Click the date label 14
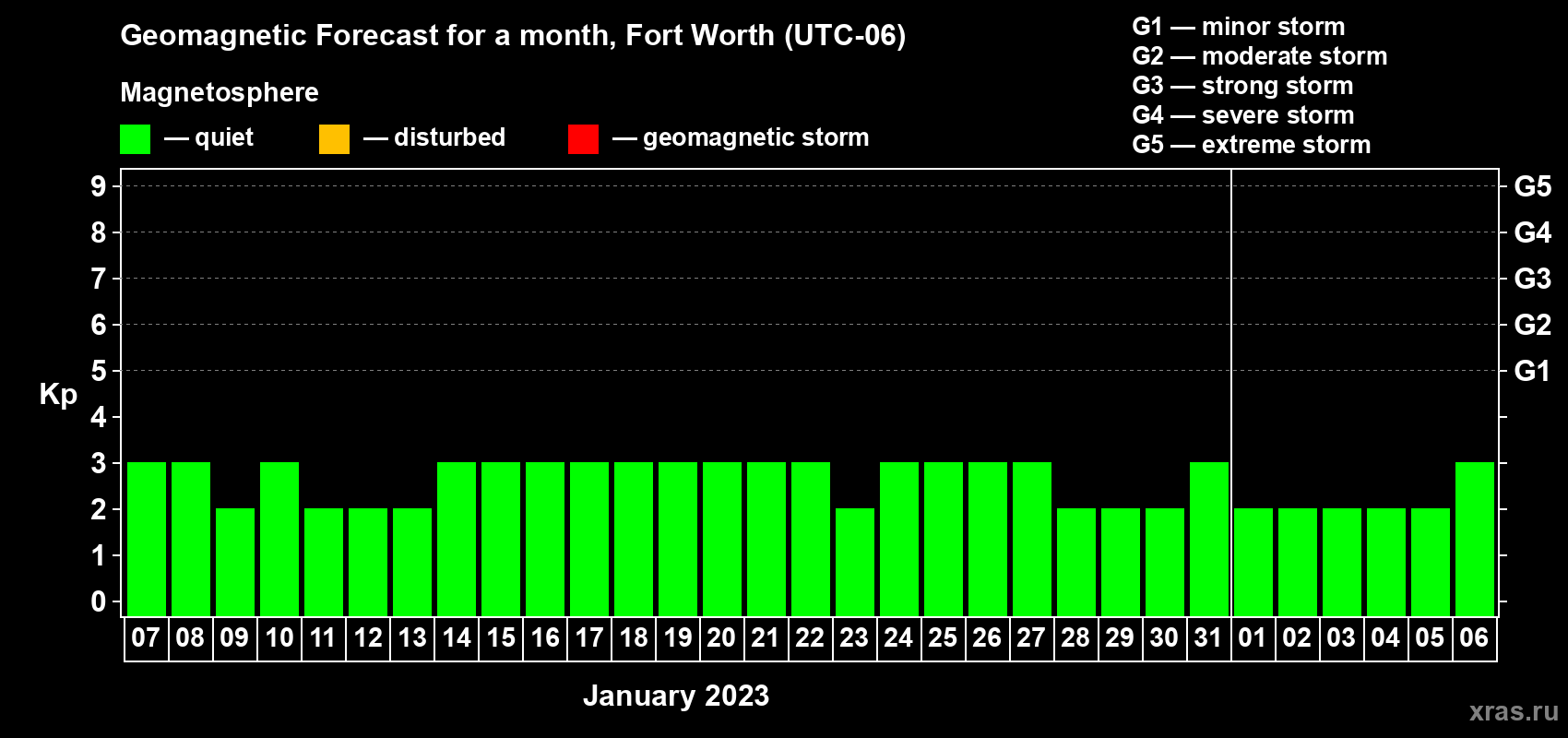This screenshot has height=738, width=1568. [x=456, y=638]
